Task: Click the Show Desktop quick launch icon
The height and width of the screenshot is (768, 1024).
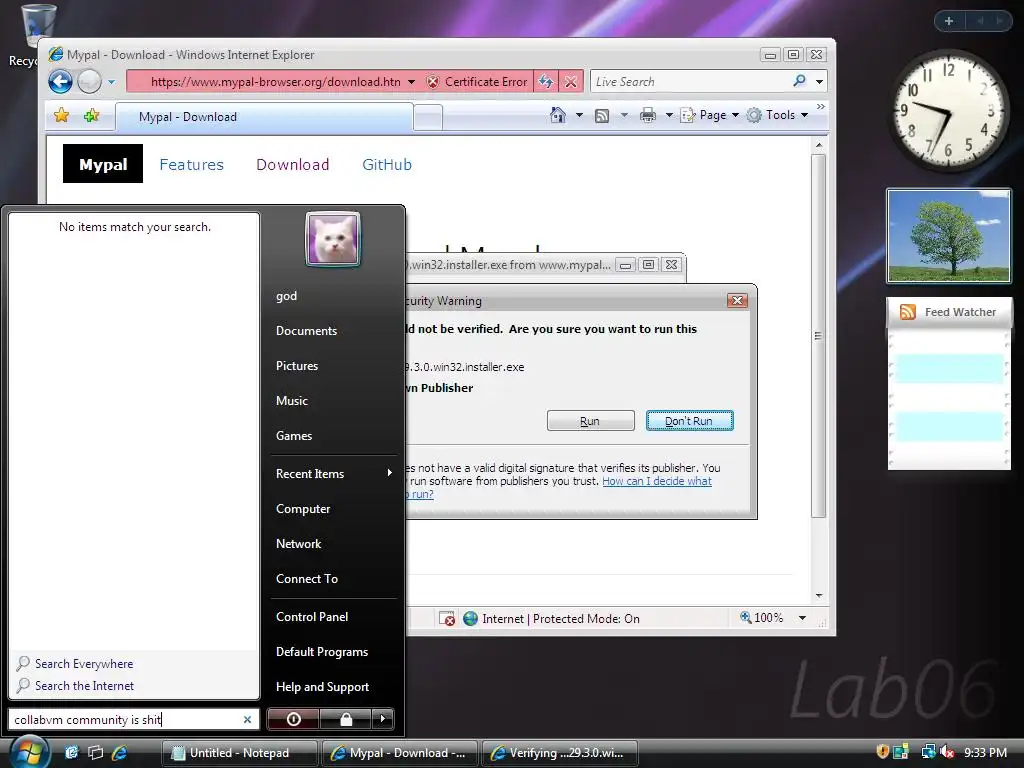Action: click(x=71, y=752)
